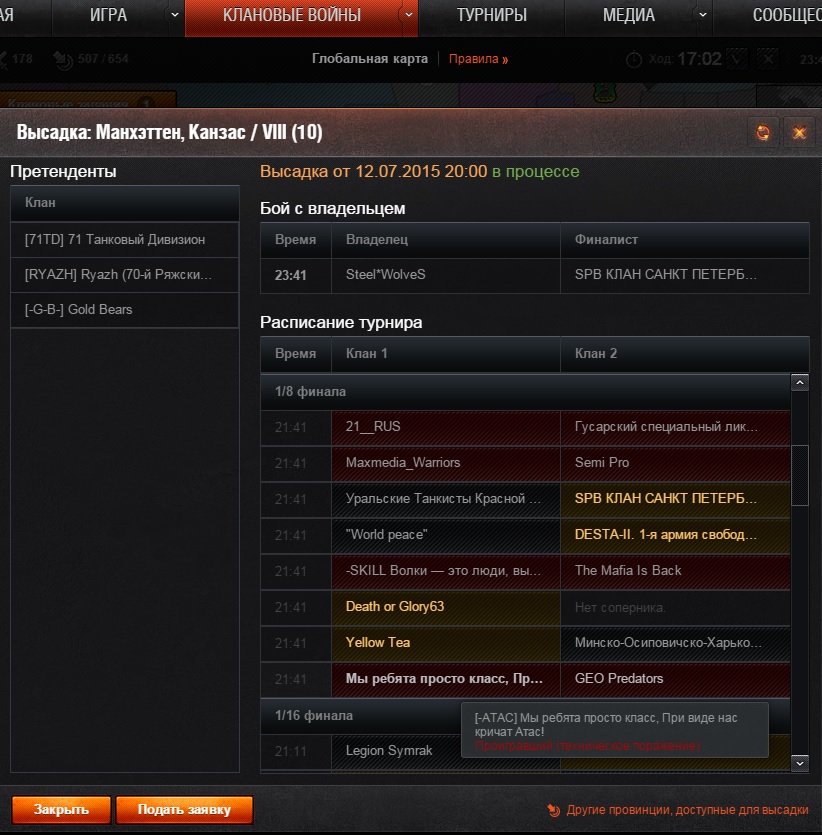822x835 pixels.
Task: Select applicant [71TD] 71 Танковый Дивизион
Action: [x=125, y=240]
